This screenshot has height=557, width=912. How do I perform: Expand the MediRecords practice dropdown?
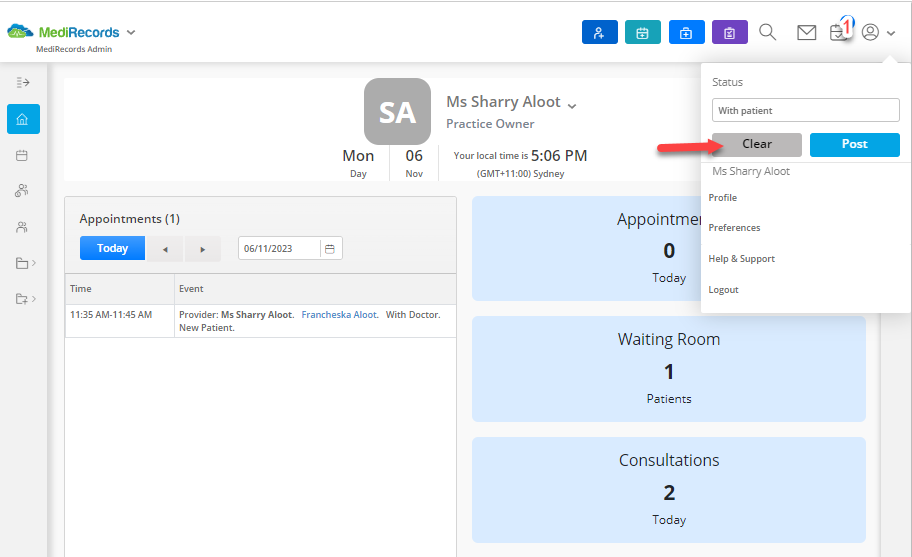pos(131,33)
